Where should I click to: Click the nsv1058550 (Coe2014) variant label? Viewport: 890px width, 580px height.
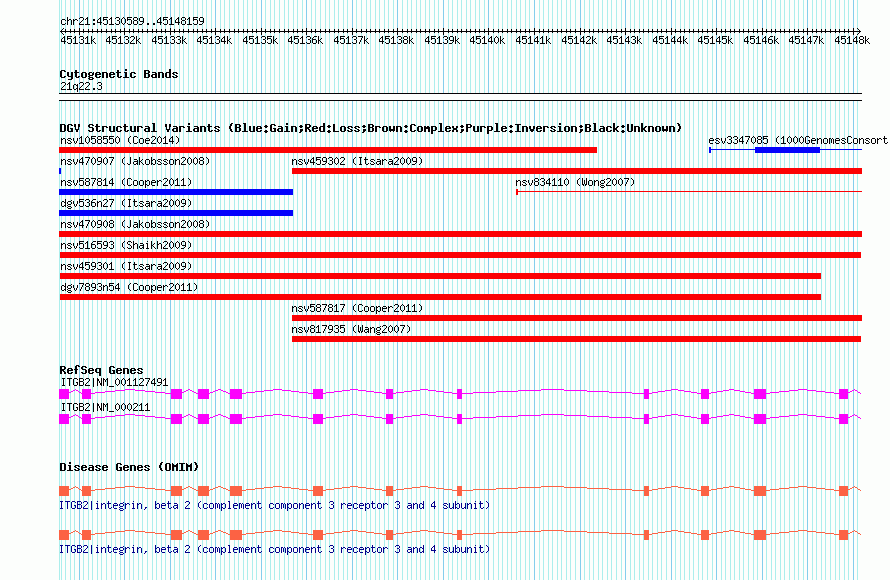pos(120,140)
